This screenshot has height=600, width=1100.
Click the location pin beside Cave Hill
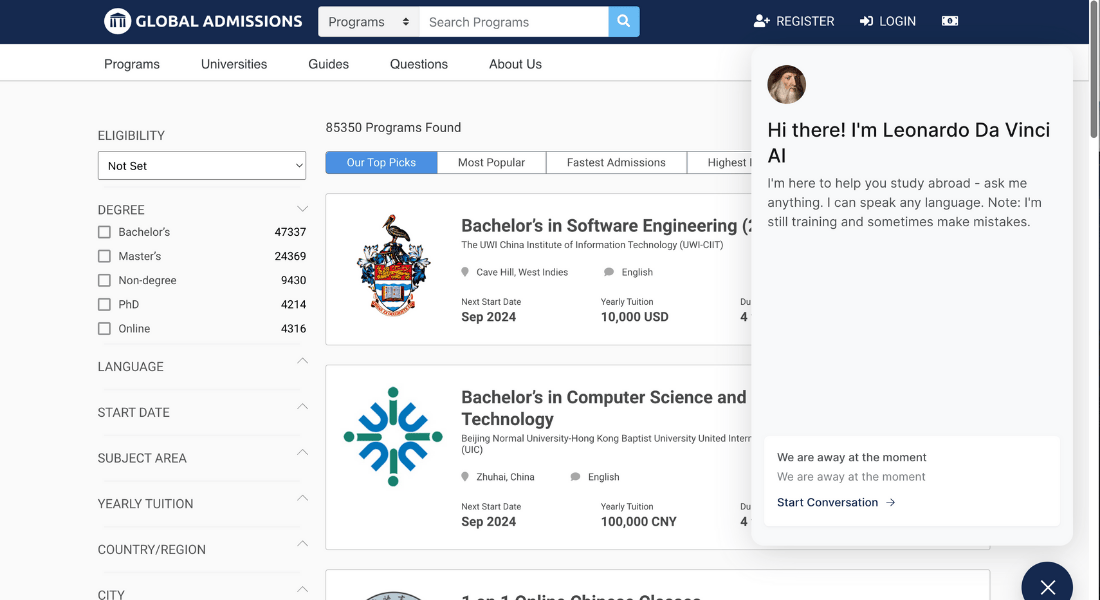point(464,272)
